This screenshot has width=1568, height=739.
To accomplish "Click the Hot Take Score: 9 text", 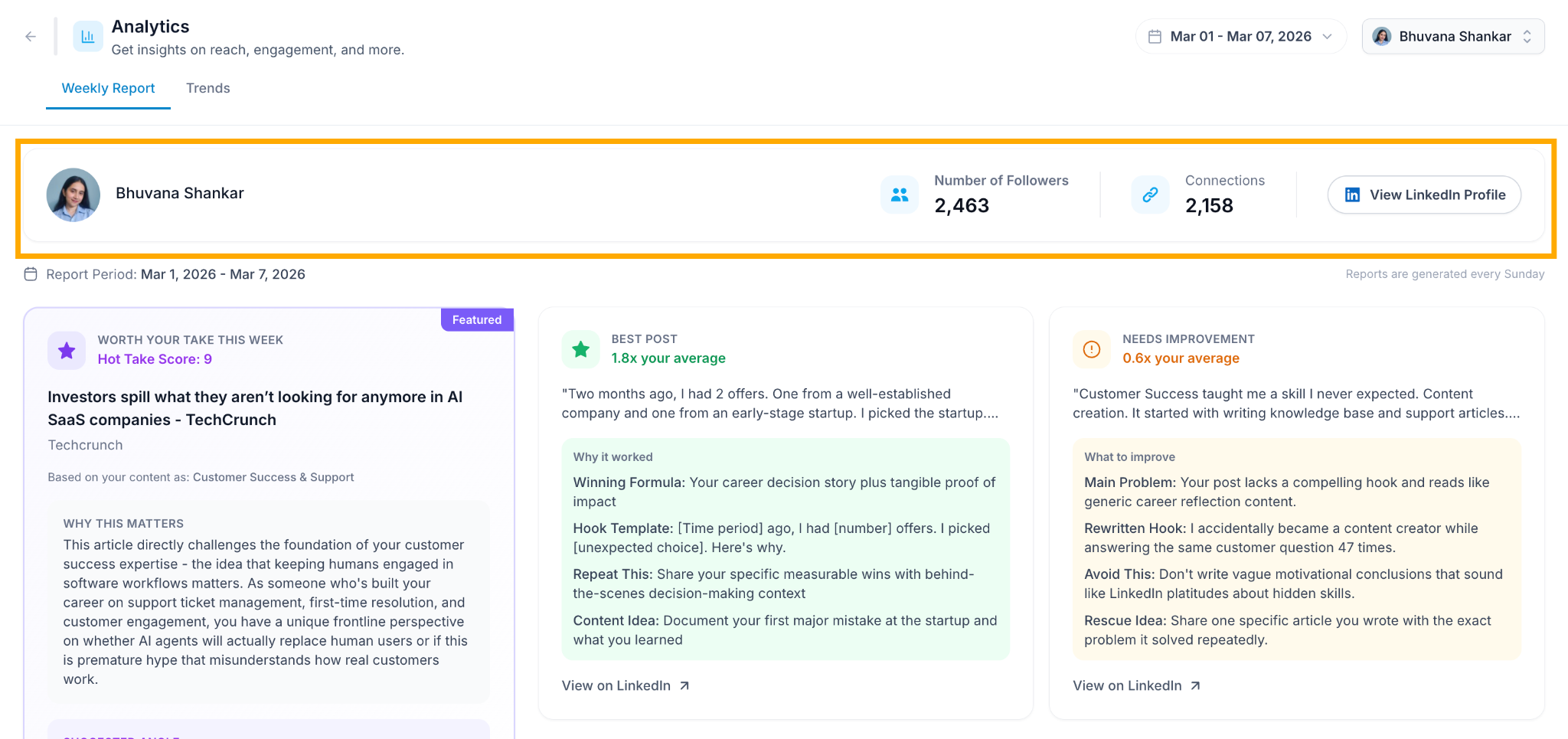I will 155,359.
